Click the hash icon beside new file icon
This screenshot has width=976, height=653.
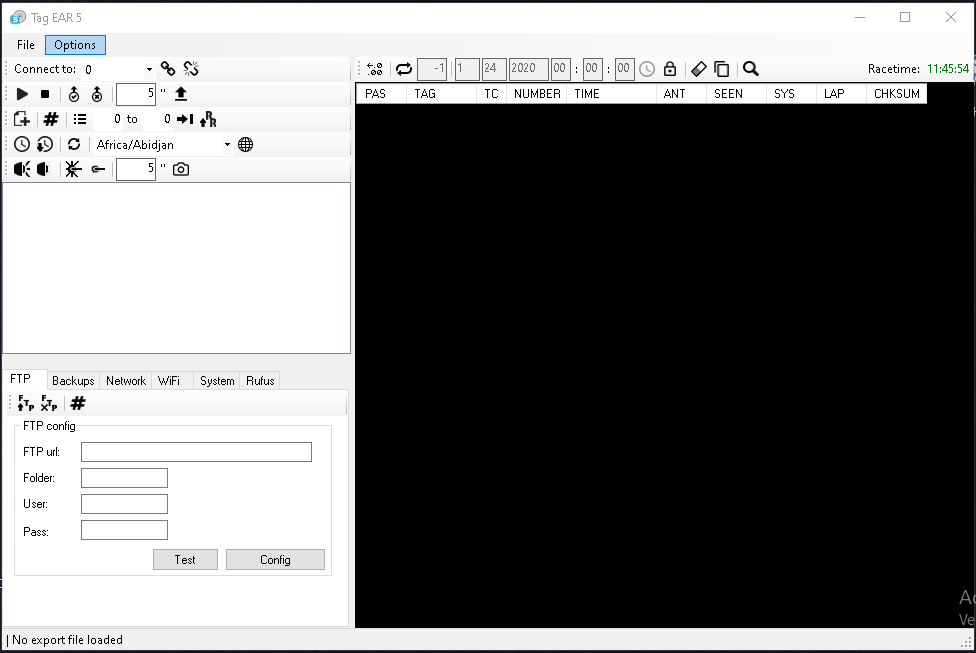(x=50, y=119)
